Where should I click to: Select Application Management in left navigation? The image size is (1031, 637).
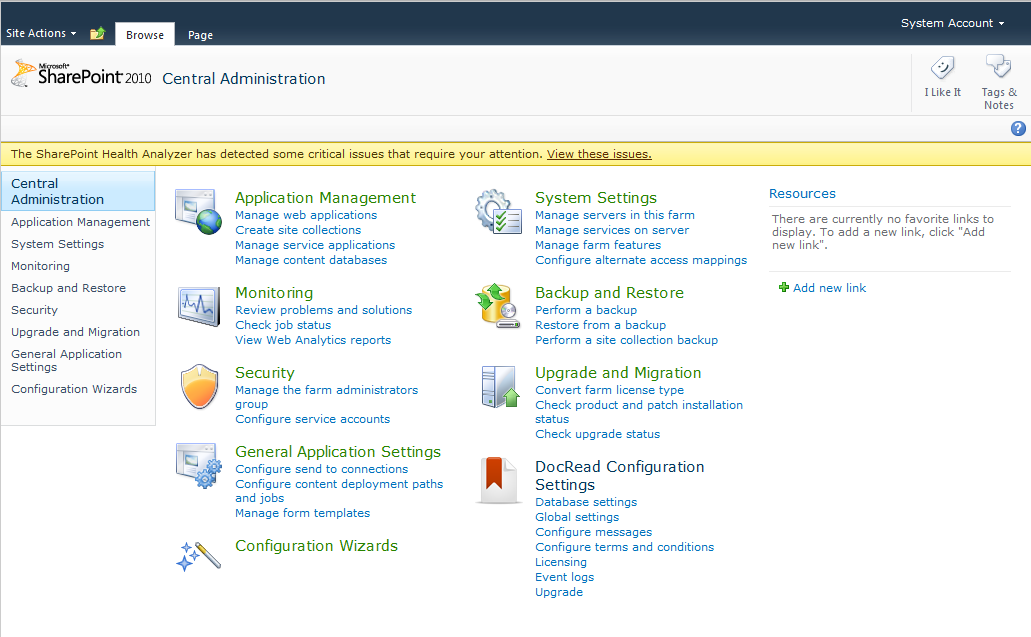coord(80,222)
